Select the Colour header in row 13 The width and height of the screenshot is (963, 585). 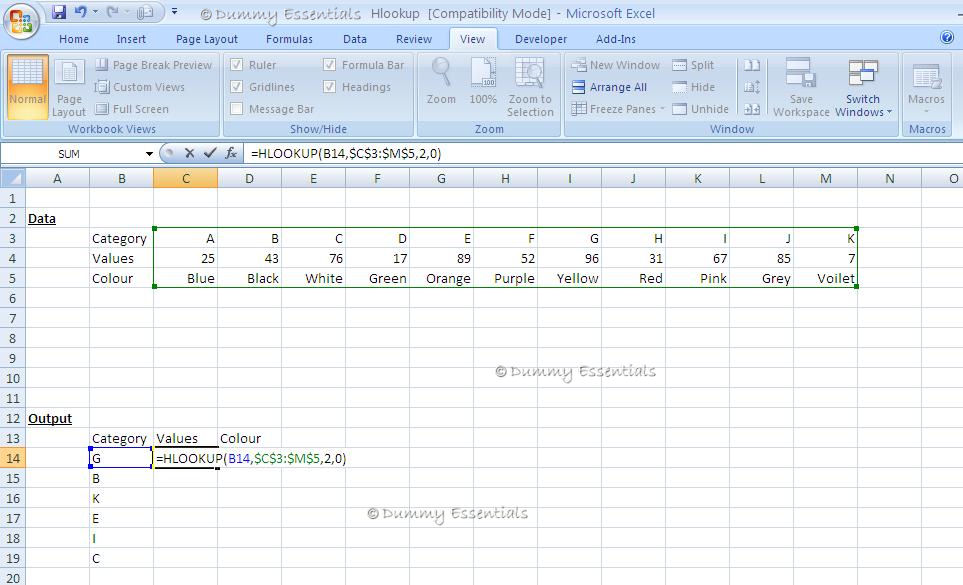click(249, 439)
